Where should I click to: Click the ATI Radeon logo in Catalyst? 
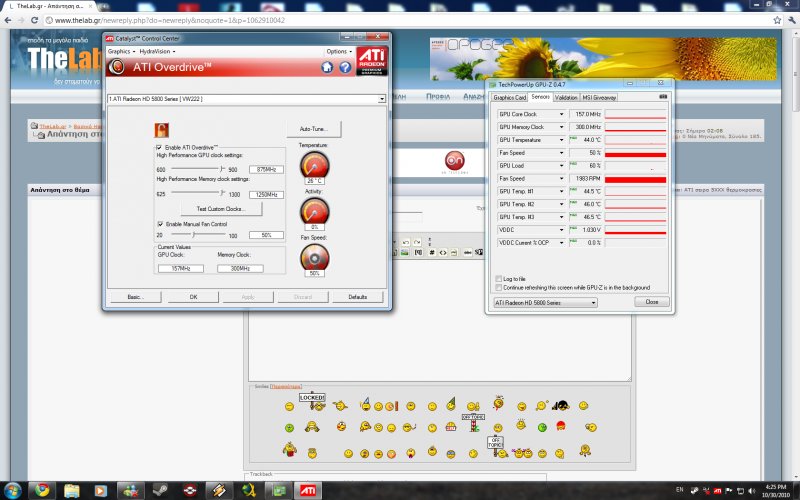(371, 61)
